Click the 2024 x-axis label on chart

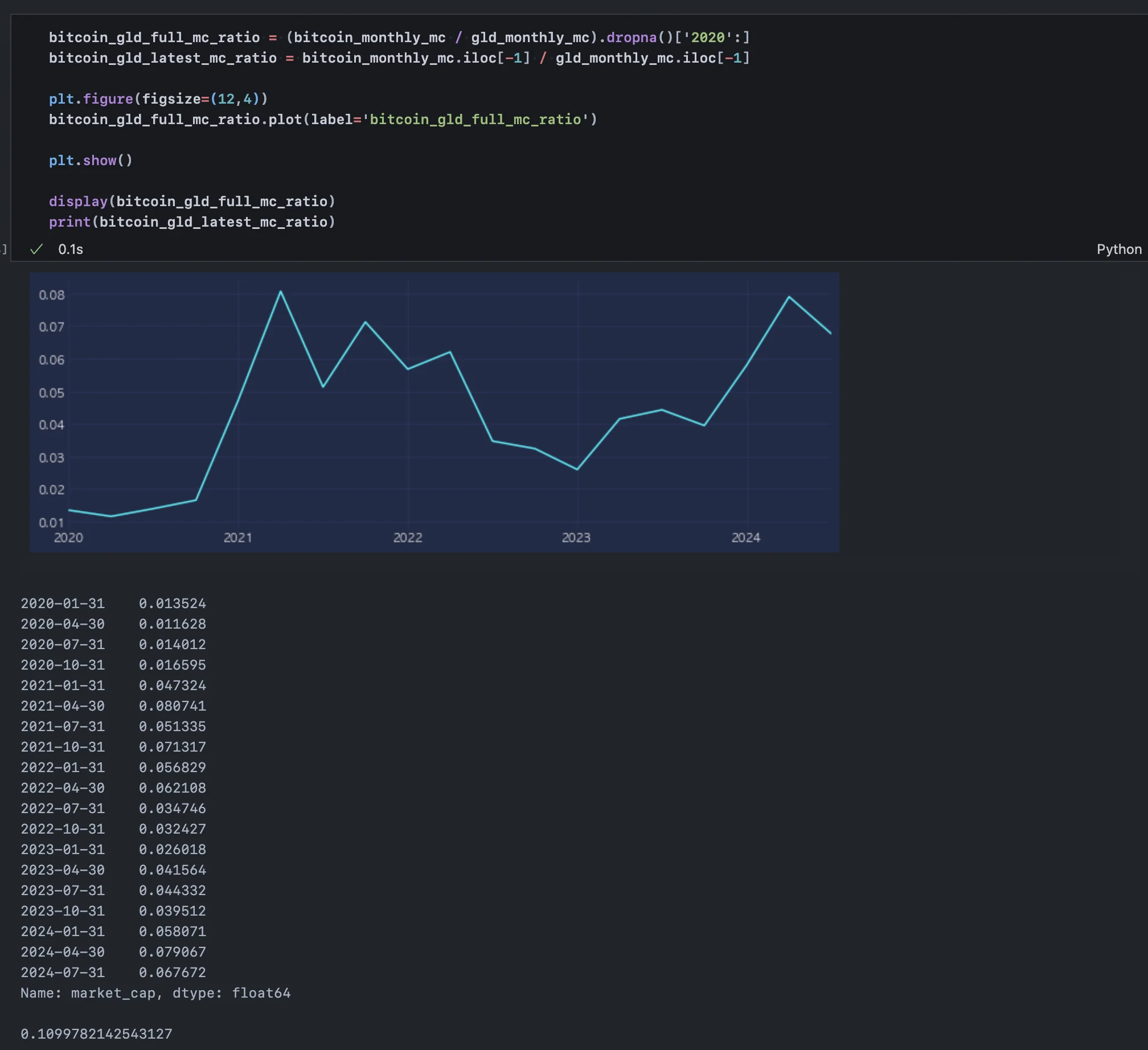(745, 538)
